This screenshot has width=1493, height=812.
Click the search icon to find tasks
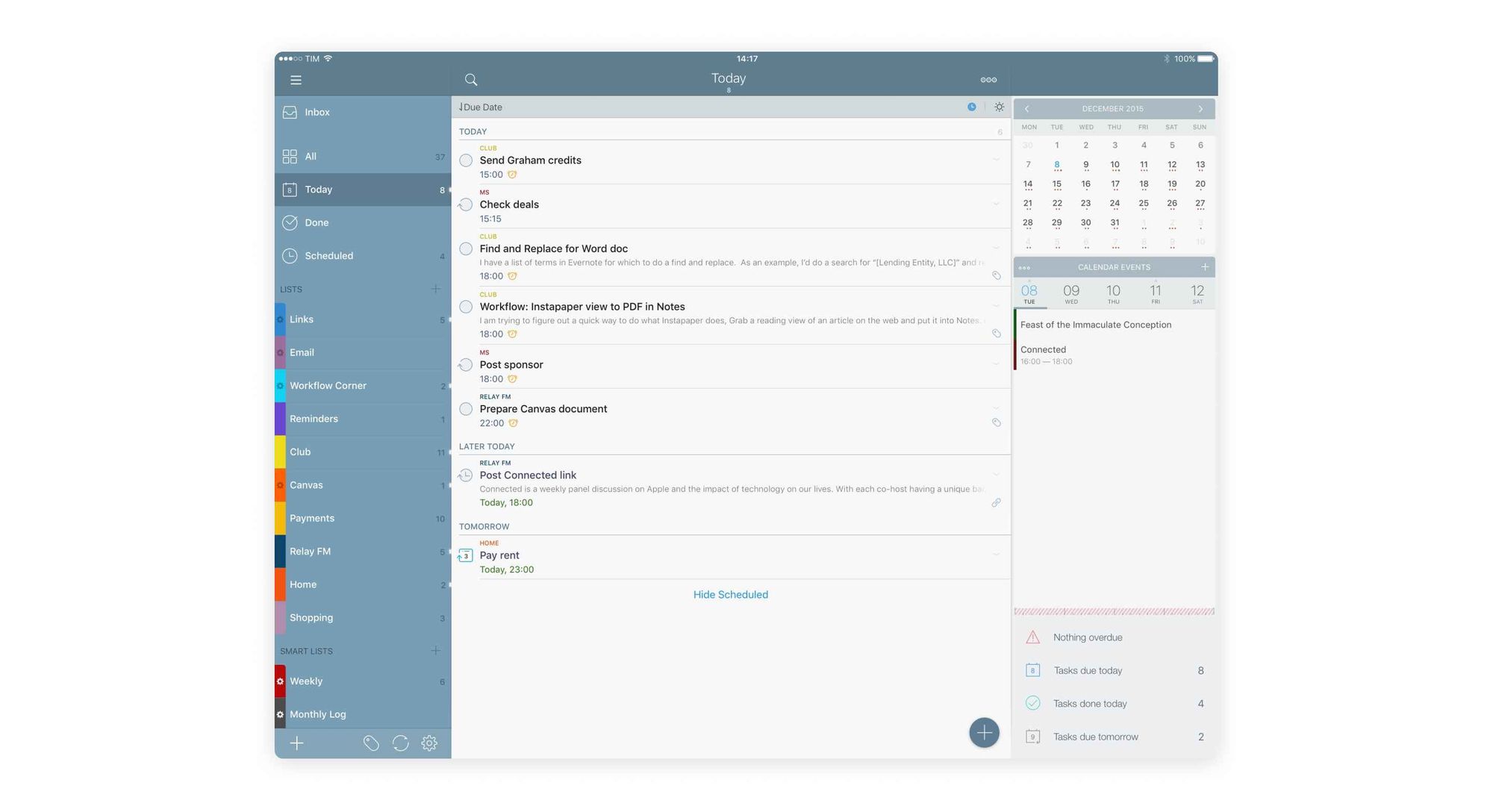pyautogui.click(x=470, y=80)
